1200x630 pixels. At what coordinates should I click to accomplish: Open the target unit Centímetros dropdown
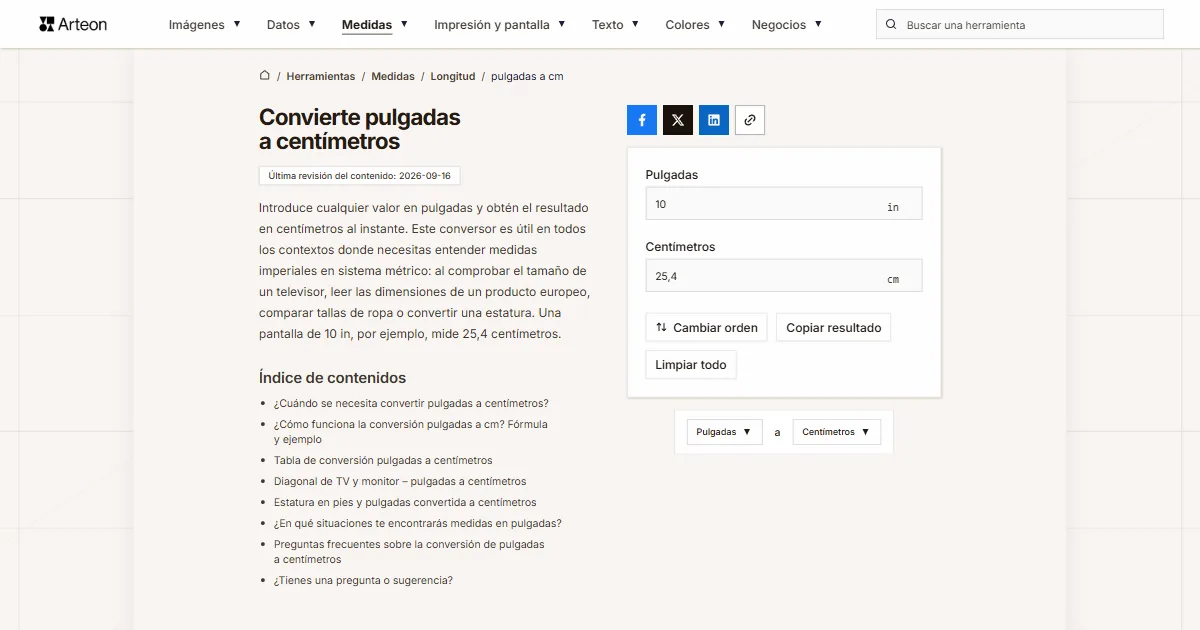836,432
